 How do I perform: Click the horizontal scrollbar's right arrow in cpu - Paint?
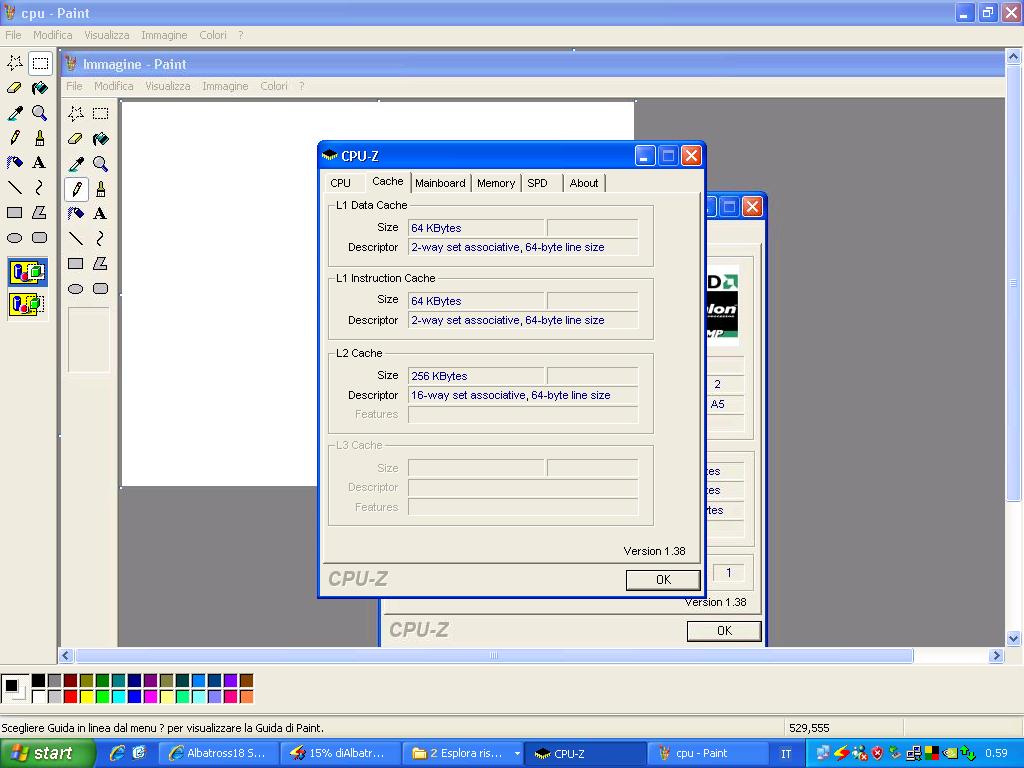[996, 655]
